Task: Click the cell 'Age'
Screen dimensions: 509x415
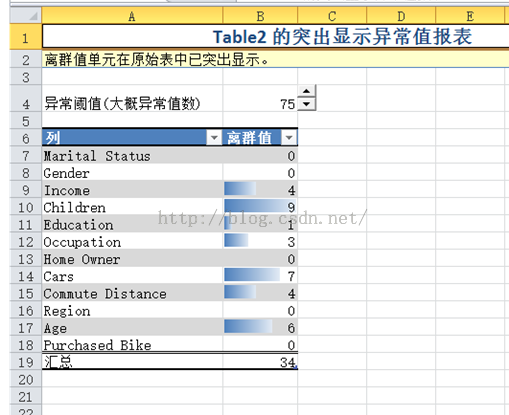Action: pyautogui.click(x=132, y=327)
